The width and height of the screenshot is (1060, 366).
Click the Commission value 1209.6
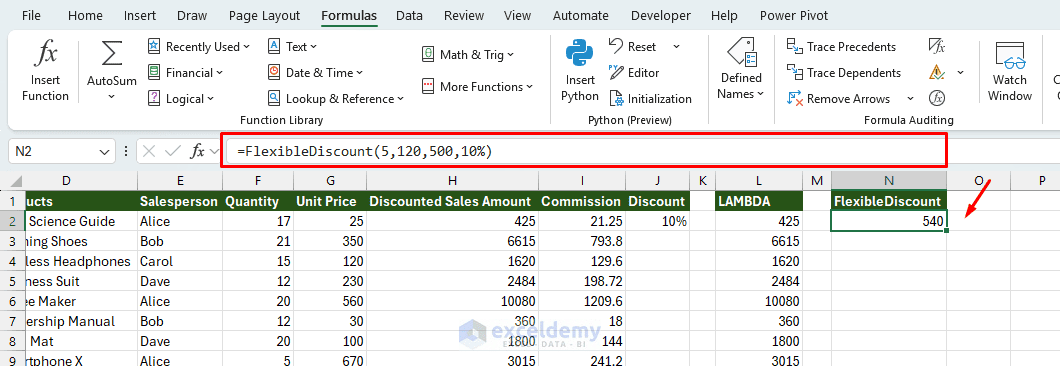(582, 301)
